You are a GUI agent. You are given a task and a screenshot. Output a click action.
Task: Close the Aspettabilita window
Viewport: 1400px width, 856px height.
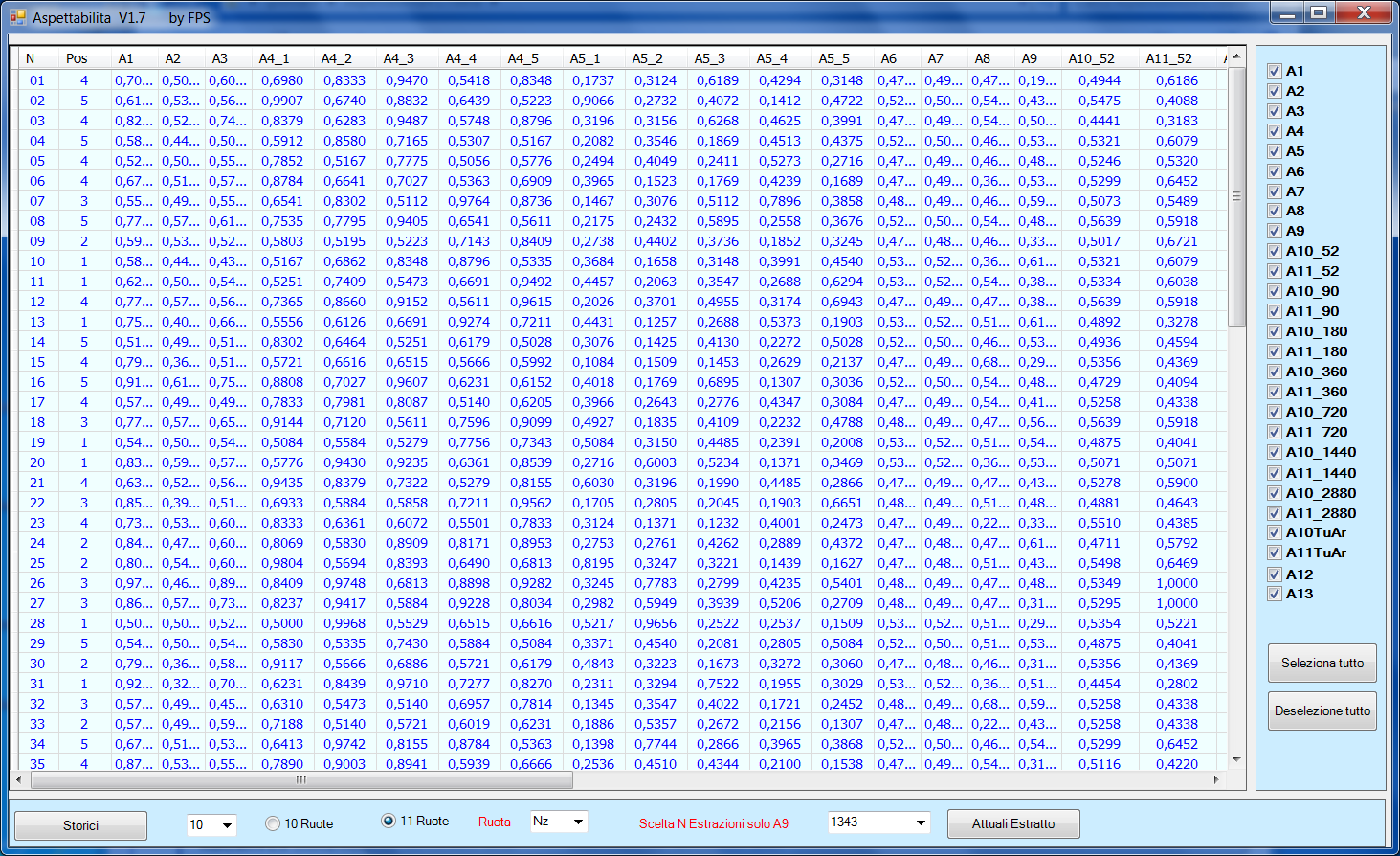1365,13
